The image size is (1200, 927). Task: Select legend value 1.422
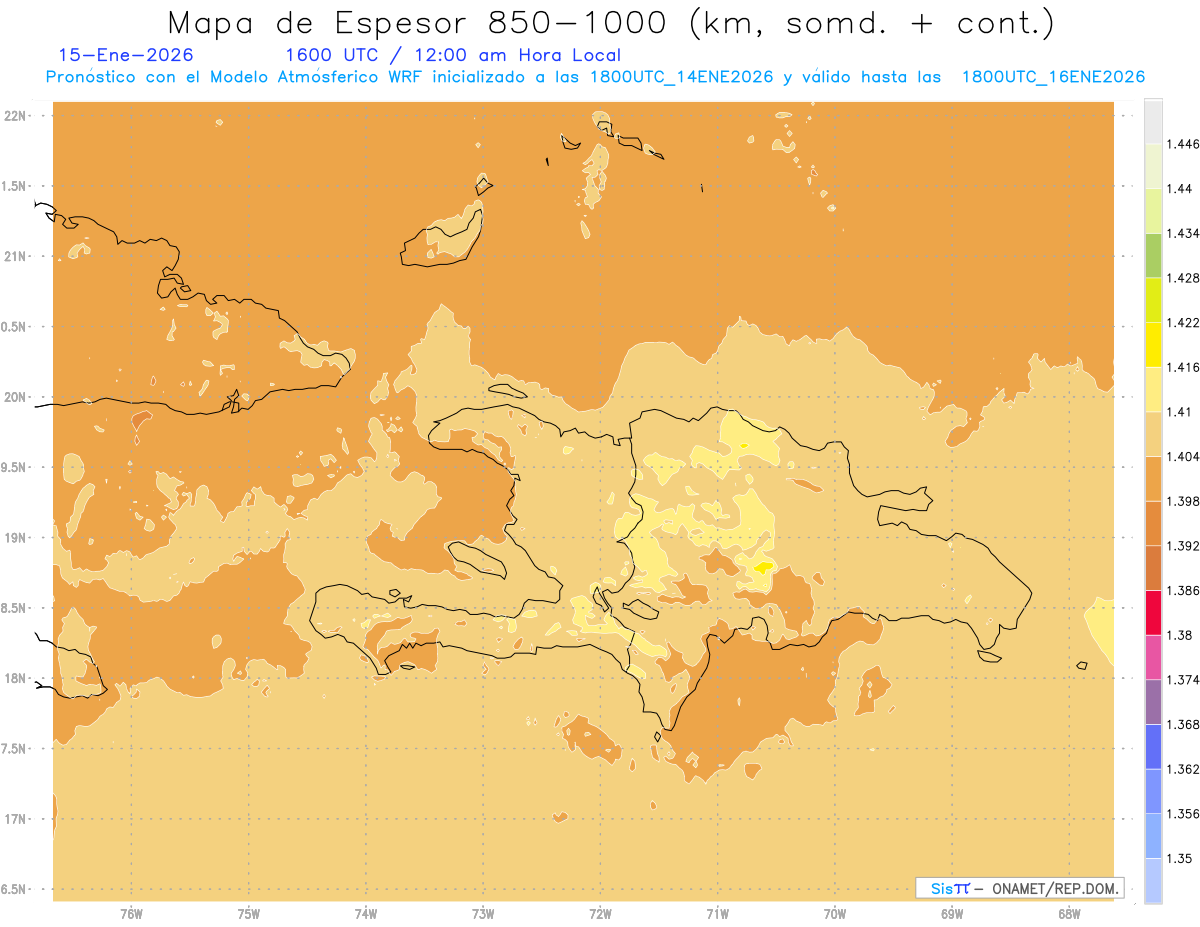(1182, 322)
